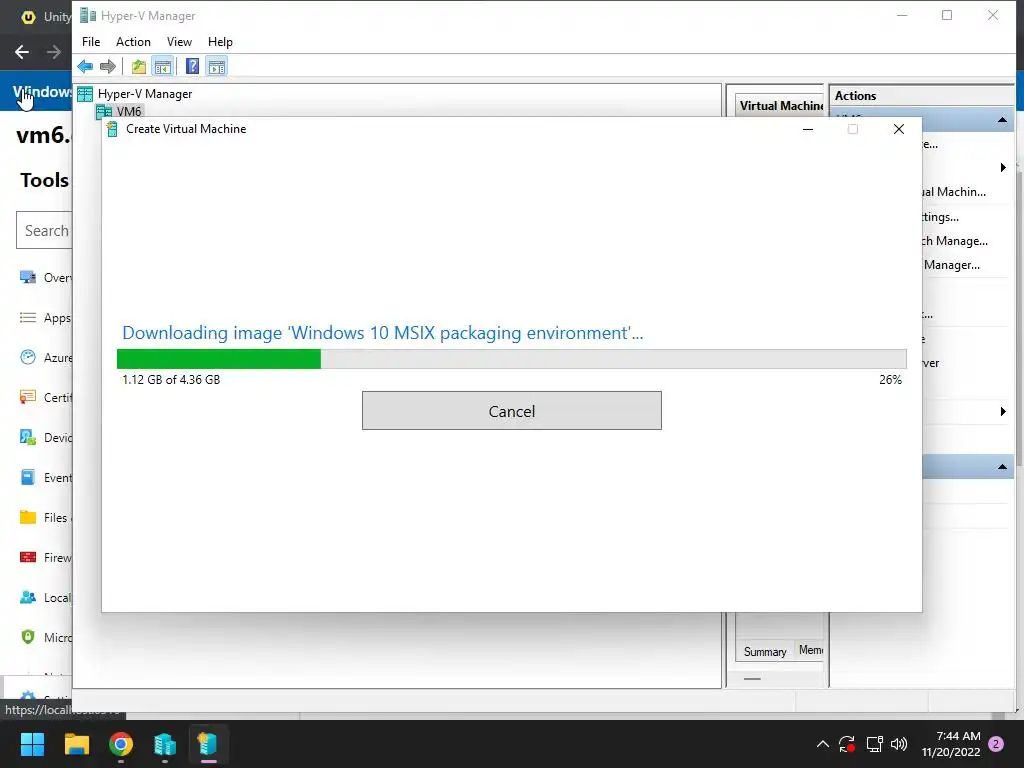Image resolution: width=1024 pixels, height=768 pixels.
Task: Open Devices tool icon in sidebar
Action: click(27, 437)
